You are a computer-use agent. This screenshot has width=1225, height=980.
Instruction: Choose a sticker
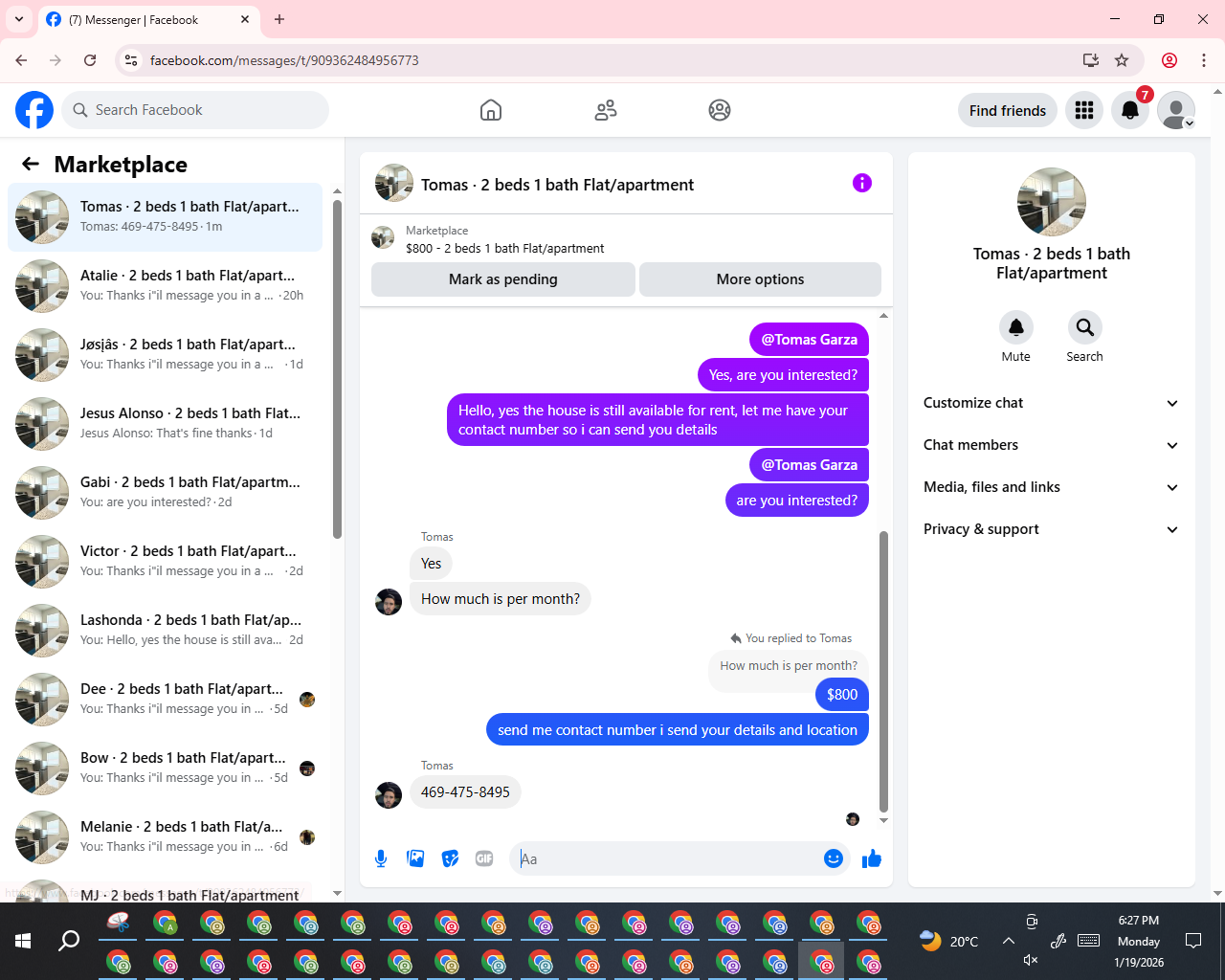coord(450,858)
